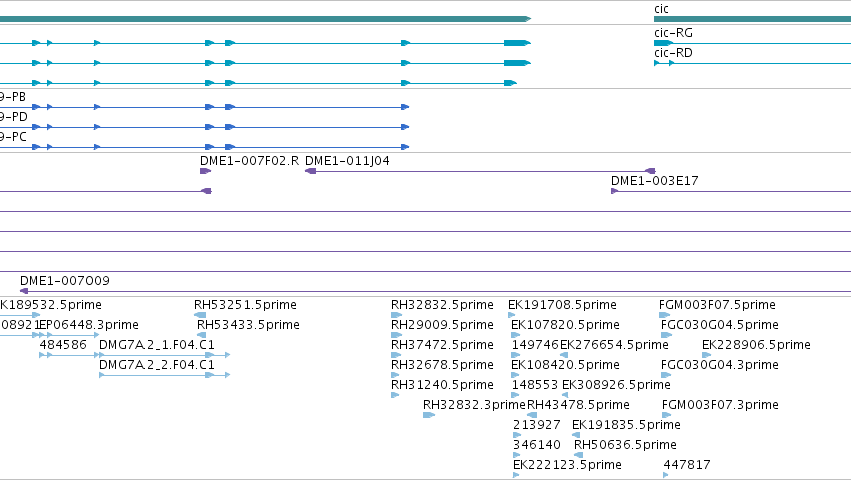
Task: Click the EP06448.3prime EST label
Action: tap(89, 325)
